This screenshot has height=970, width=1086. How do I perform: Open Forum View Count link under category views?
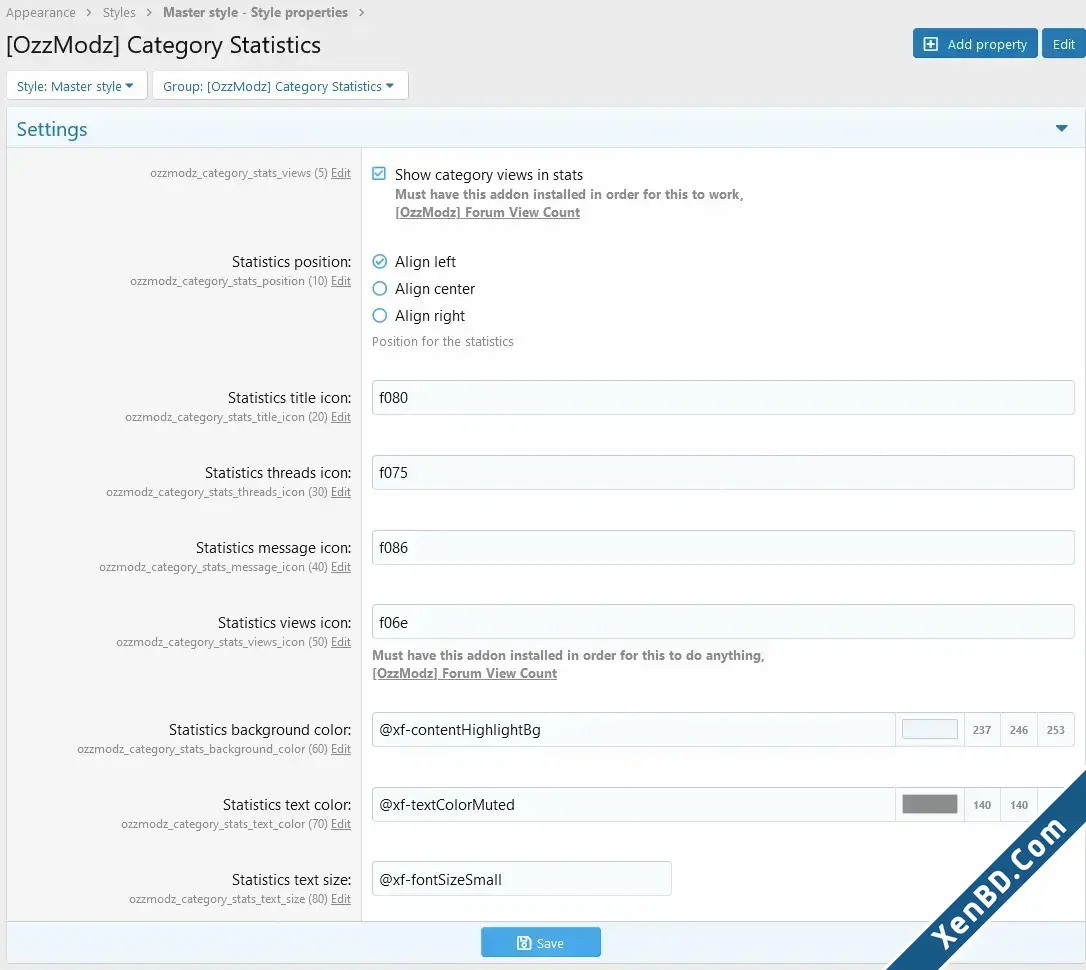[488, 213]
